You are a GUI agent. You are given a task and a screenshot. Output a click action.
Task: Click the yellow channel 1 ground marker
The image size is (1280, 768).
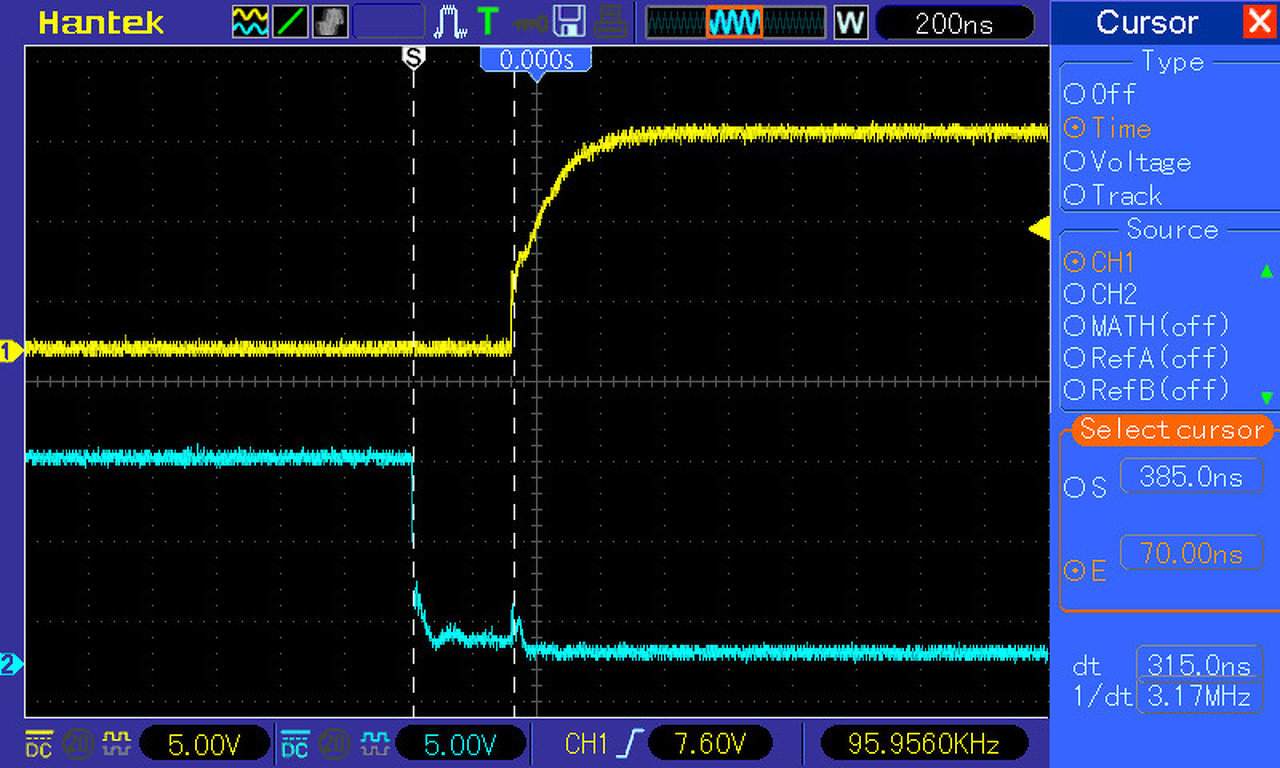pos(11,351)
